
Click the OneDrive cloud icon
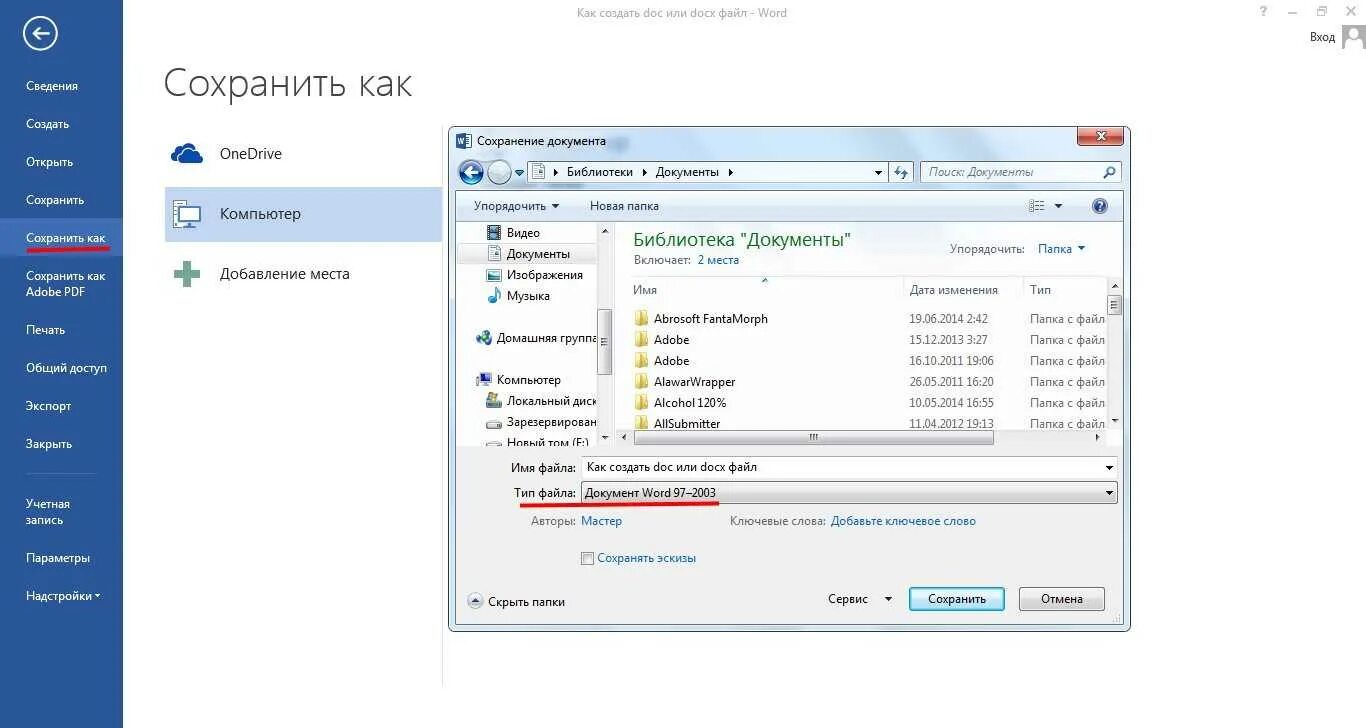pyautogui.click(x=187, y=154)
